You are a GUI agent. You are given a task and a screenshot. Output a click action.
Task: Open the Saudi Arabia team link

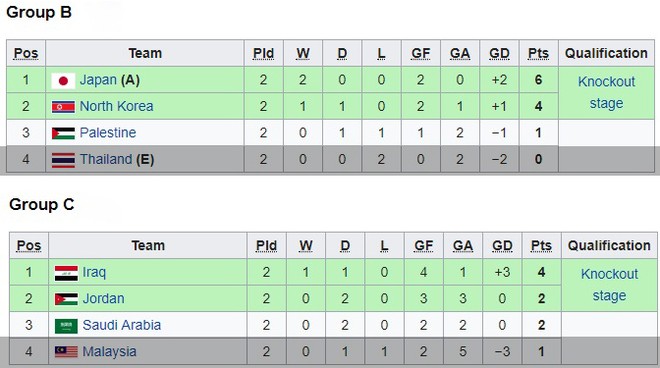(x=122, y=325)
